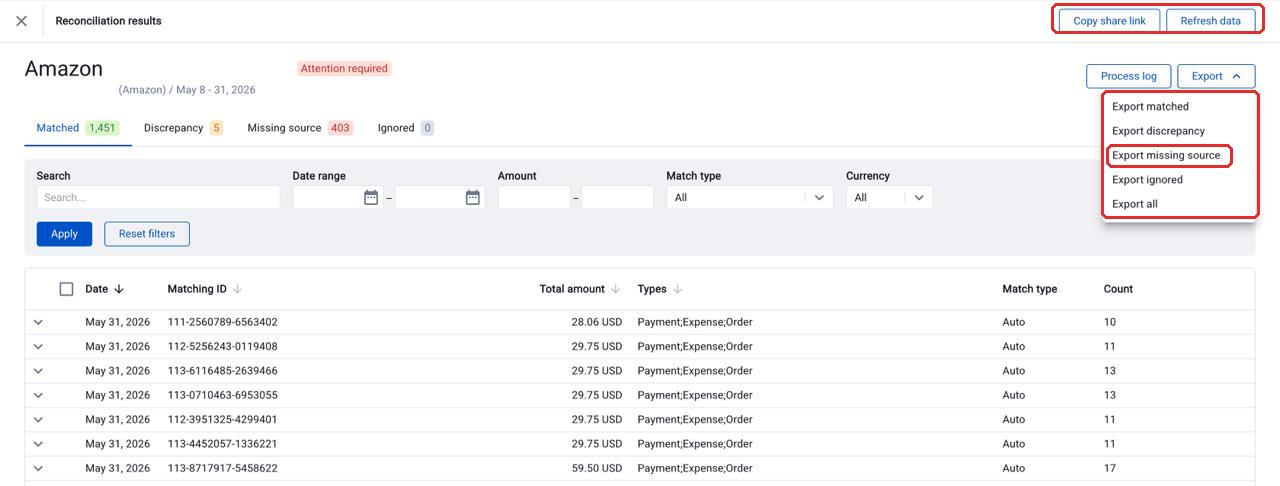Choose Export all from menu

pyautogui.click(x=1180, y=204)
